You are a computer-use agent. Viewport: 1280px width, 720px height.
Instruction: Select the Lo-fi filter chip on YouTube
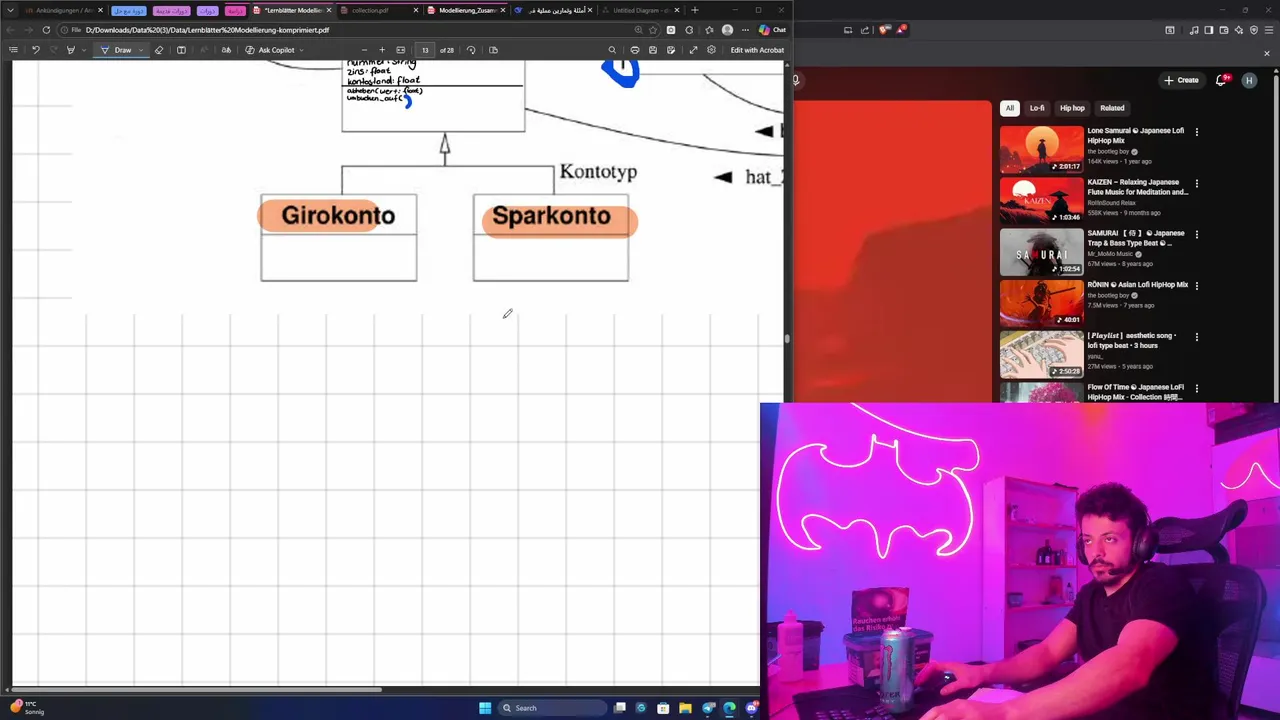click(x=1037, y=108)
